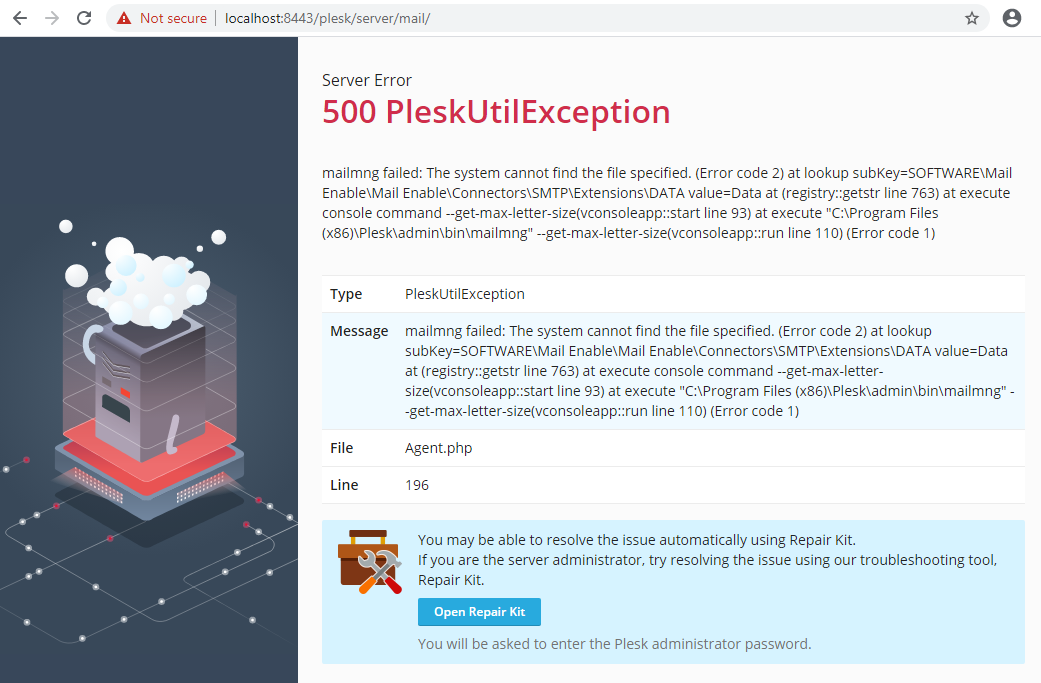Bookmark this page with the star
This screenshot has width=1041, height=683.
(972, 18)
